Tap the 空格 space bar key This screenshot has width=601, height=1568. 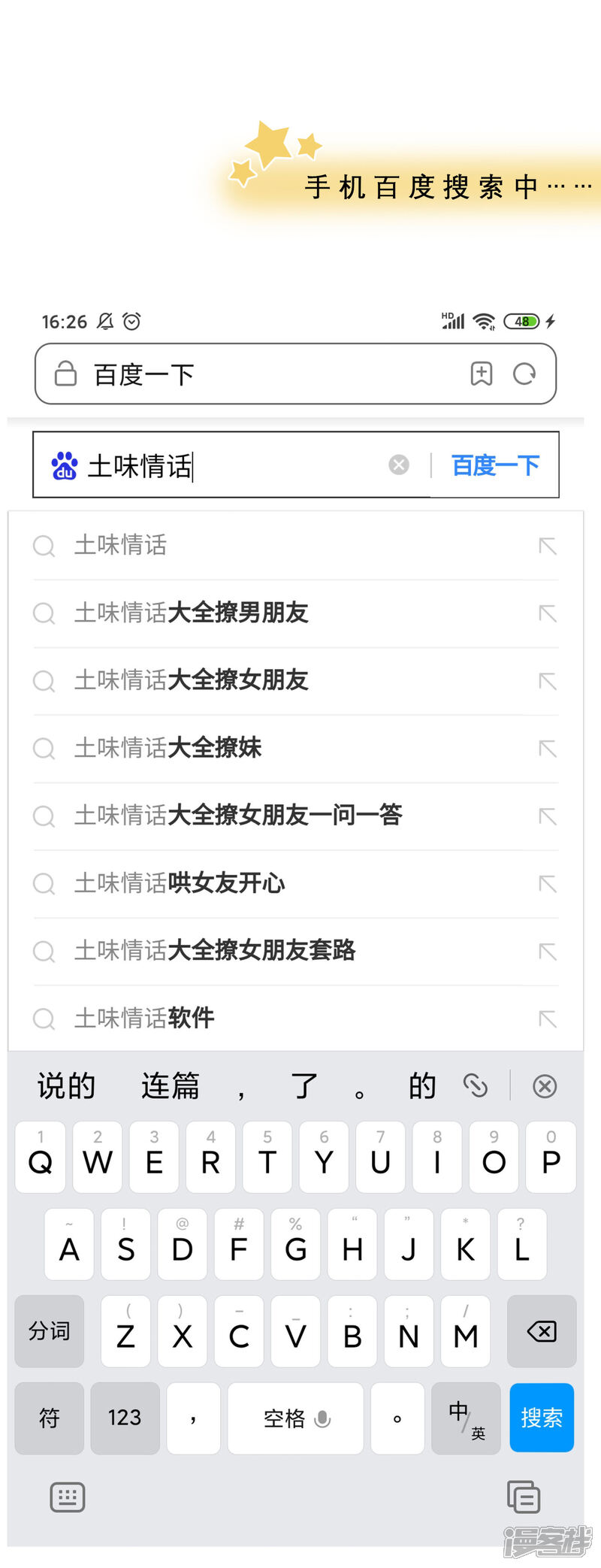[x=295, y=1418]
